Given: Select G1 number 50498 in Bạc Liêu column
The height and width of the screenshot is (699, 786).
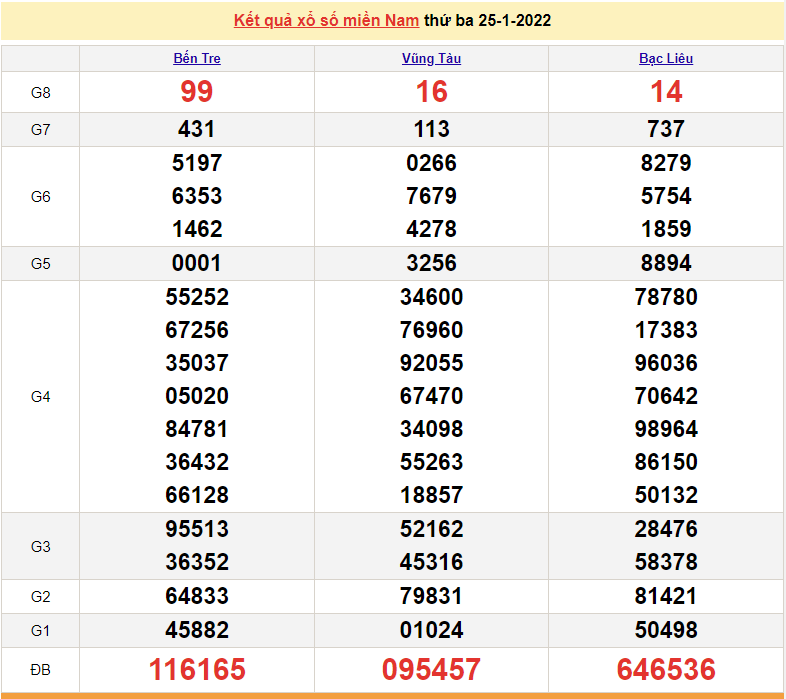Looking at the screenshot, I should tap(666, 630).
